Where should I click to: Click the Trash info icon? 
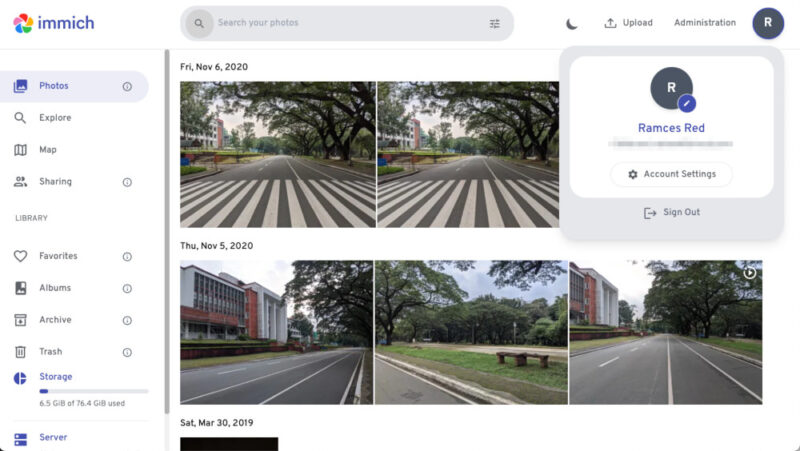pos(127,353)
